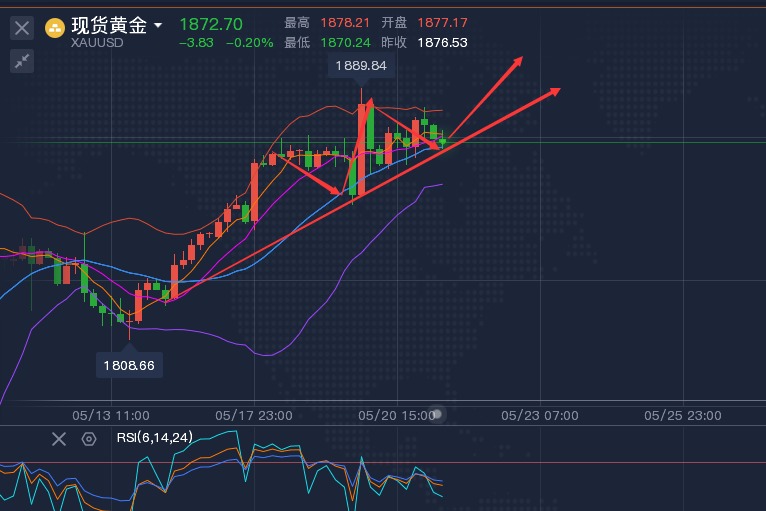The height and width of the screenshot is (511, 766).
Task: Click the RSI(6,14,24) indicator label
Action: pos(154,437)
